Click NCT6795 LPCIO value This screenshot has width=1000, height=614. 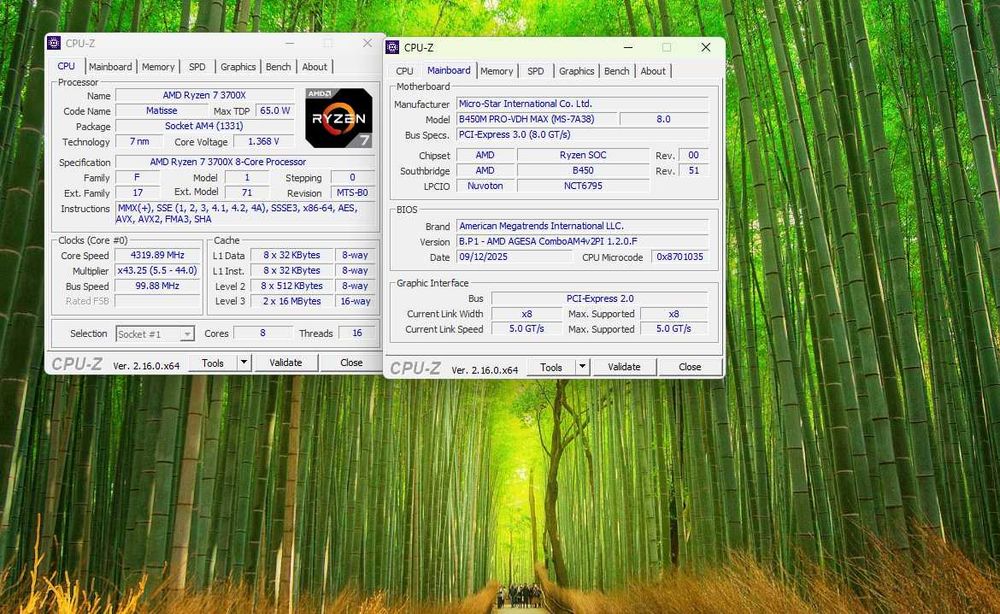point(583,186)
